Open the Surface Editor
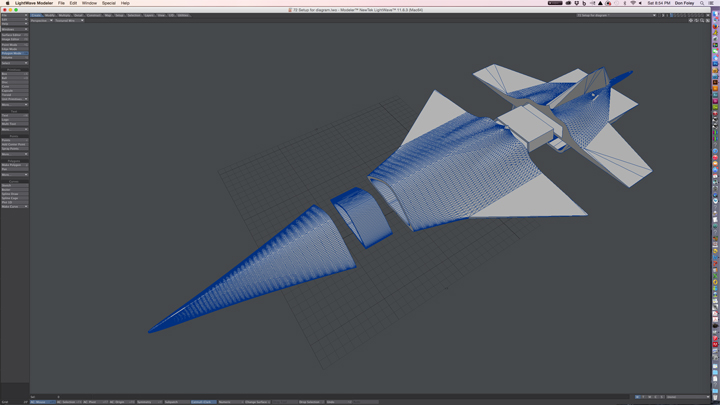Screen dimensions: 720x405 [14, 34]
